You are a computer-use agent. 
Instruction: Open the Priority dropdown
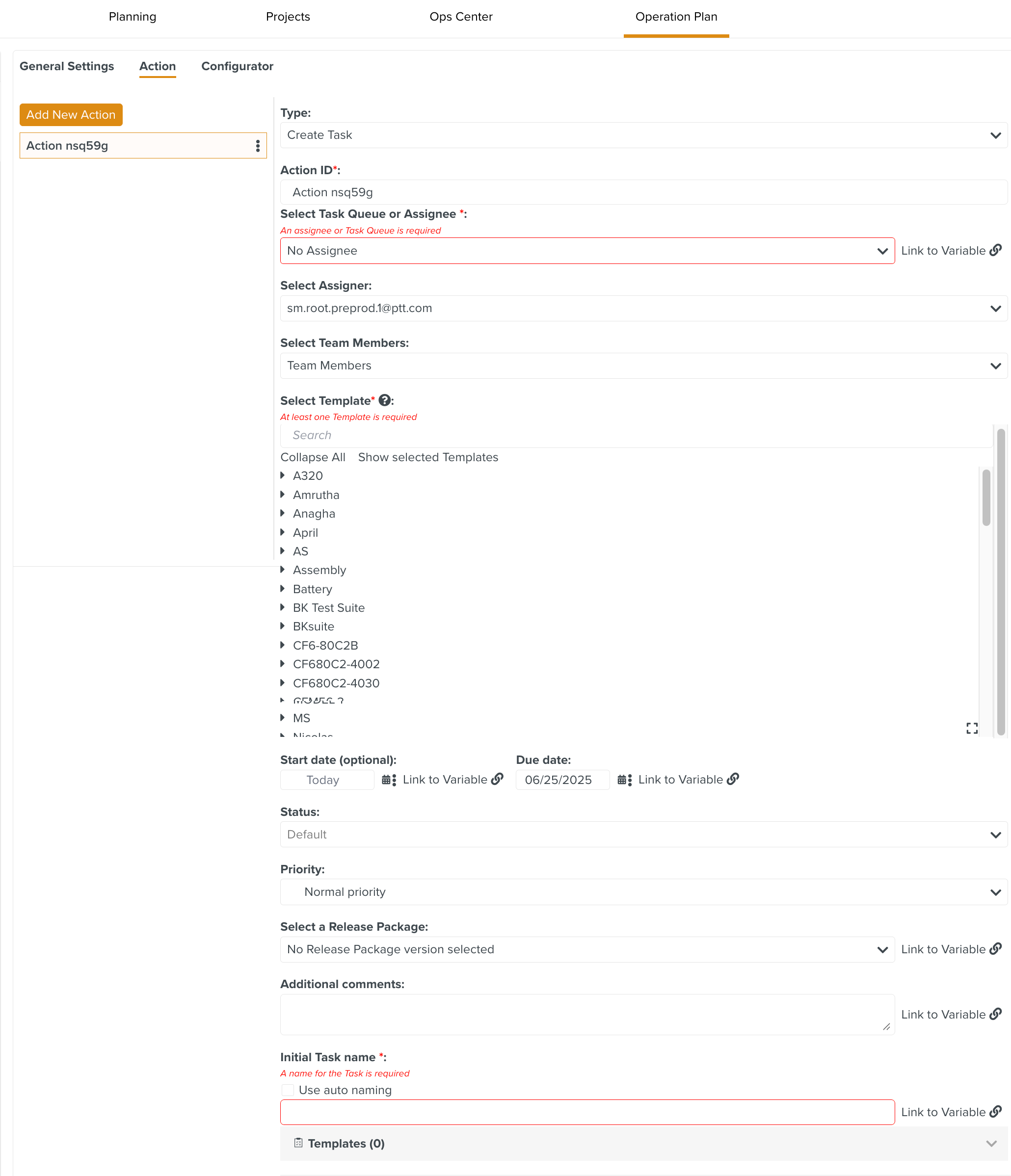643,892
